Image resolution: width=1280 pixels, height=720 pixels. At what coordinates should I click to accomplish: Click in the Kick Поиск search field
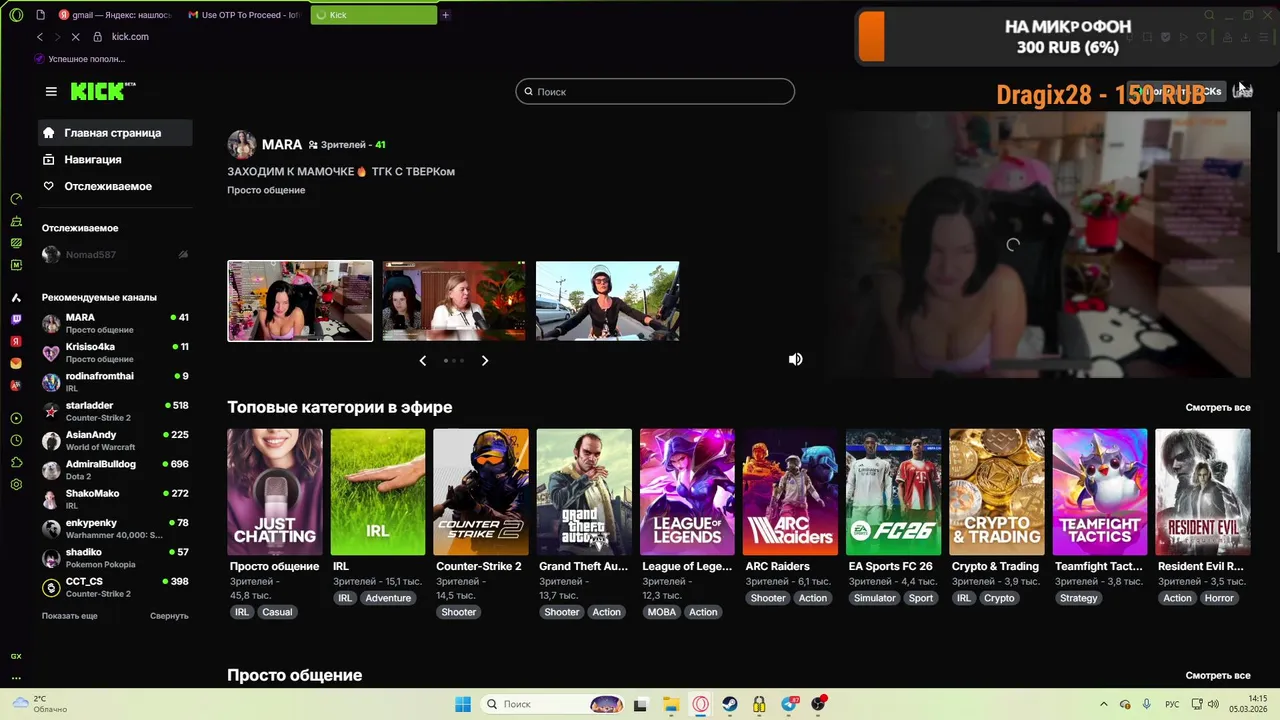[x=655, y=91]
